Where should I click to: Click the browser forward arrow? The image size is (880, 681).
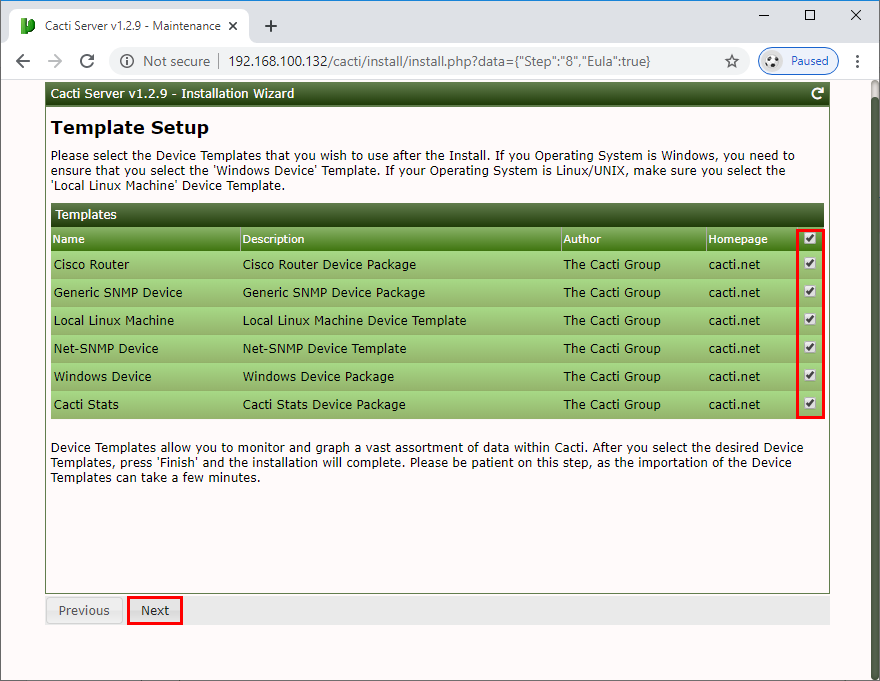[x=55, y=61]
